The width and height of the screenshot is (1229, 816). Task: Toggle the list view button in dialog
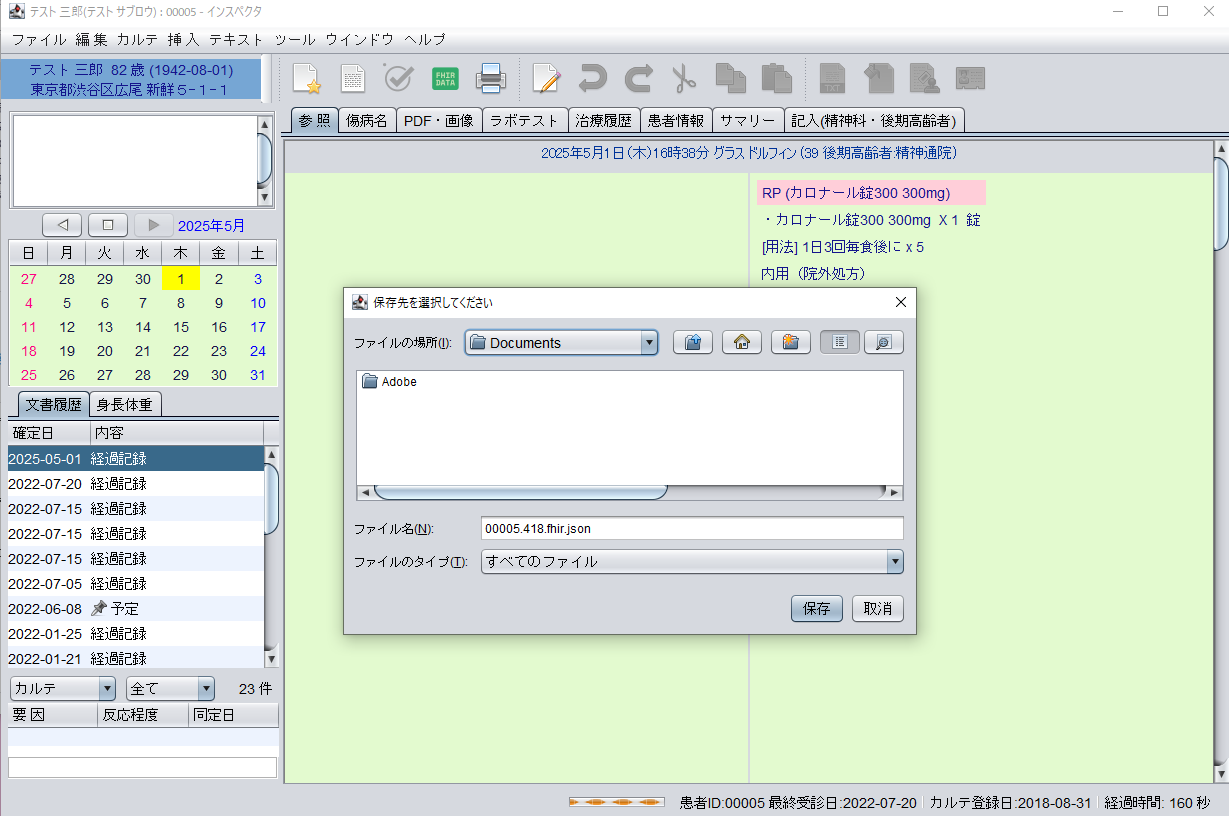click(x=839, y=342)
